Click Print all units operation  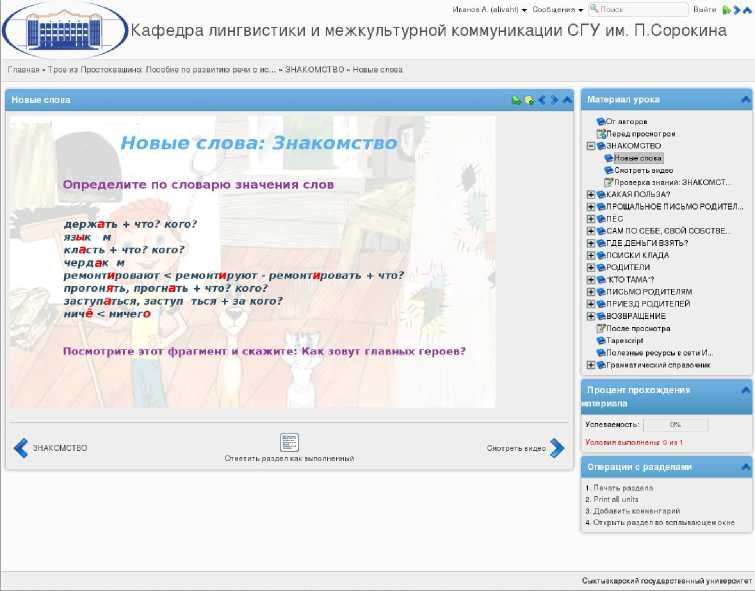pos(616,499)
